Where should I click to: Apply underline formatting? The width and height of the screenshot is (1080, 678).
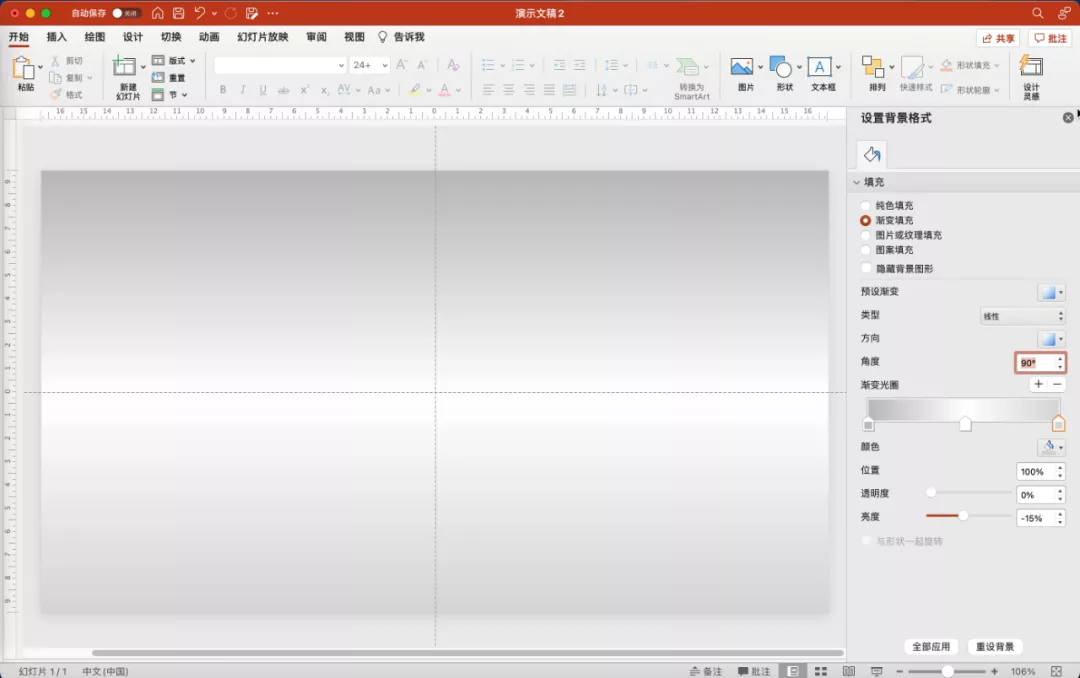click(x=263, y=90)
